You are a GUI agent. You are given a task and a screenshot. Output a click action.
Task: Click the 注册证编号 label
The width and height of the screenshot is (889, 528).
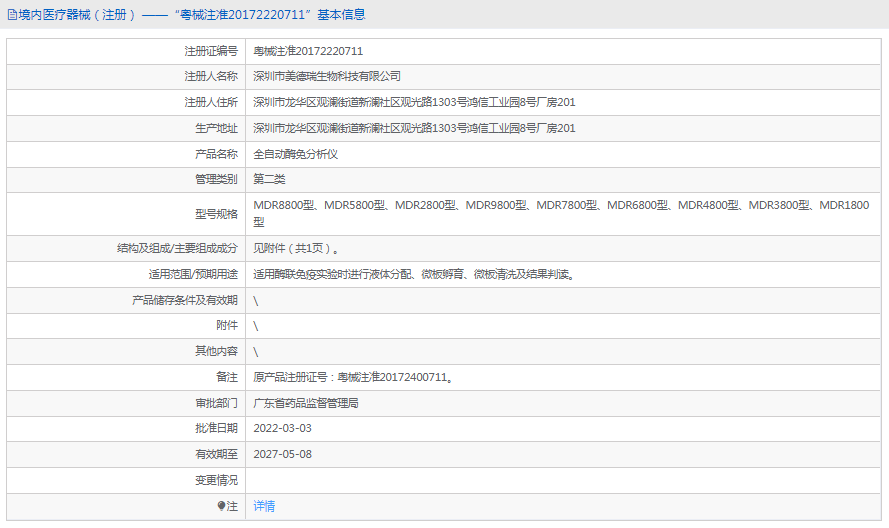(211, 51)
